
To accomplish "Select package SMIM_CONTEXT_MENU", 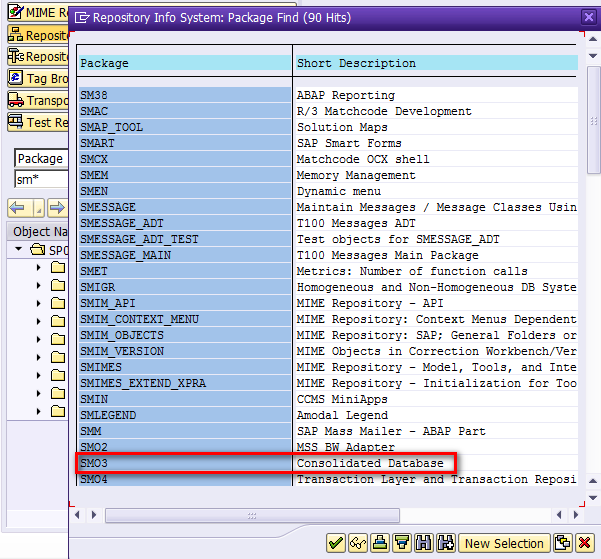I will coord(185,319).
